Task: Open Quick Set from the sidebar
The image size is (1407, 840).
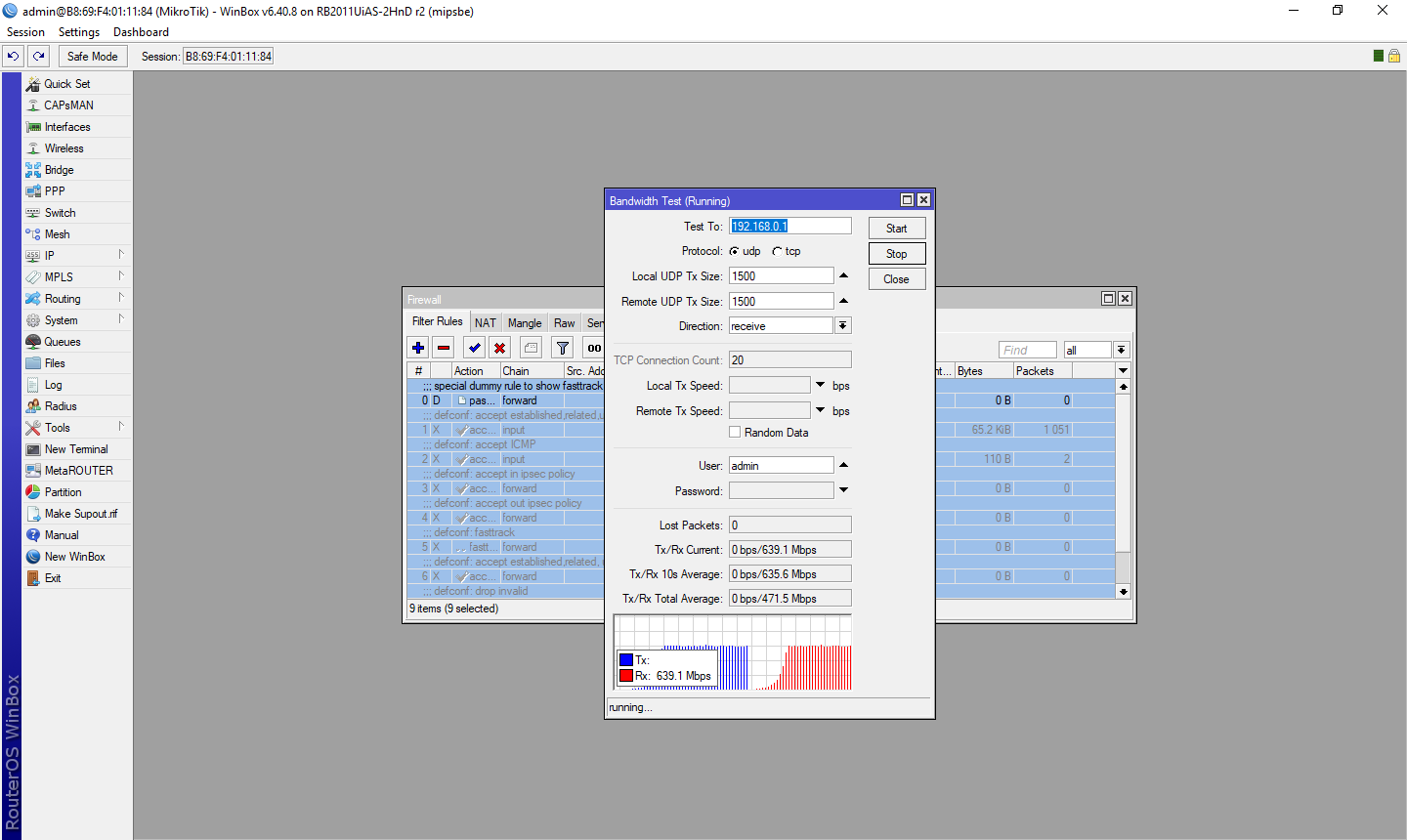Action: 67,84
